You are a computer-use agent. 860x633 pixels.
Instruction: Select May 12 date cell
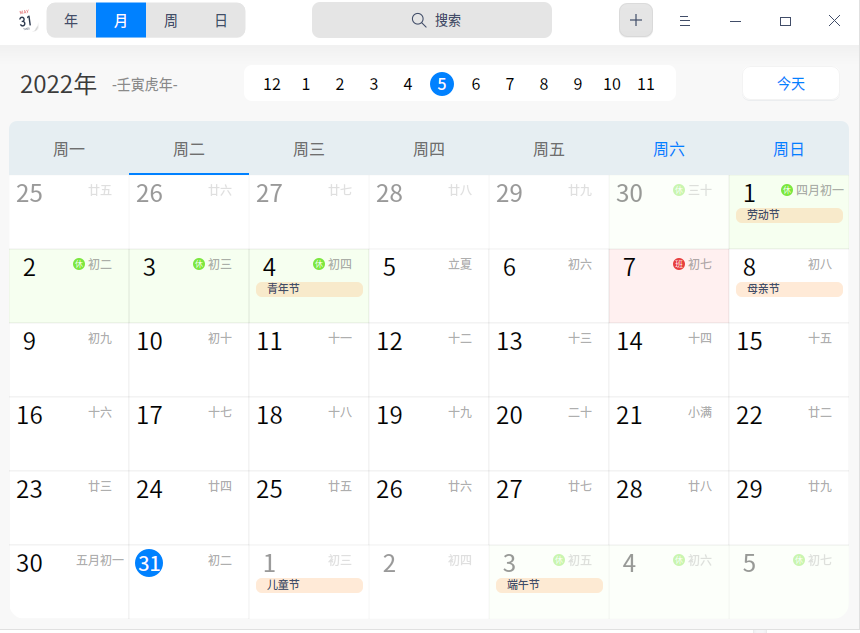pos(429,360)
